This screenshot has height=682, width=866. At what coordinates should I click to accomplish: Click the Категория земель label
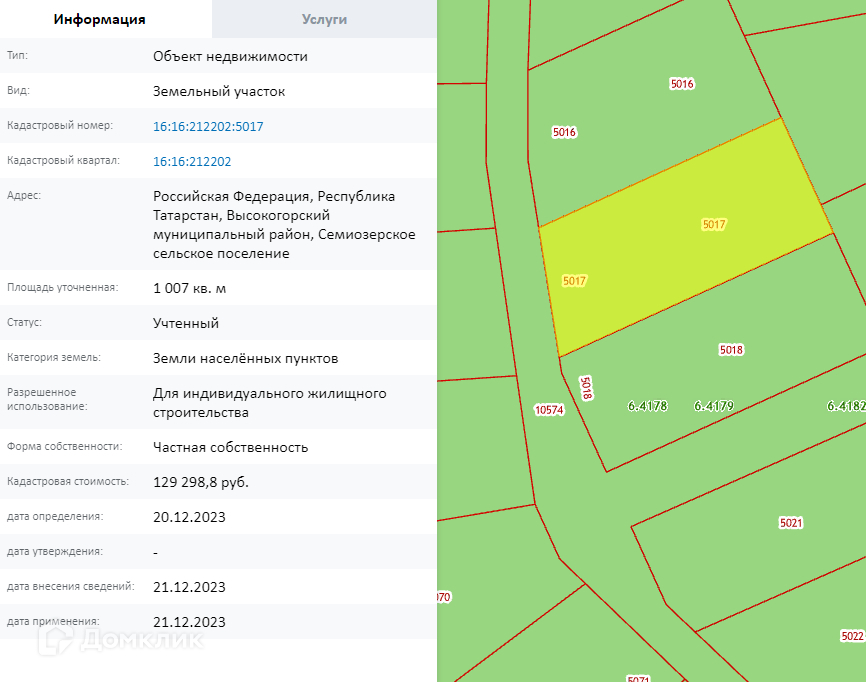(x=54, y=357)
